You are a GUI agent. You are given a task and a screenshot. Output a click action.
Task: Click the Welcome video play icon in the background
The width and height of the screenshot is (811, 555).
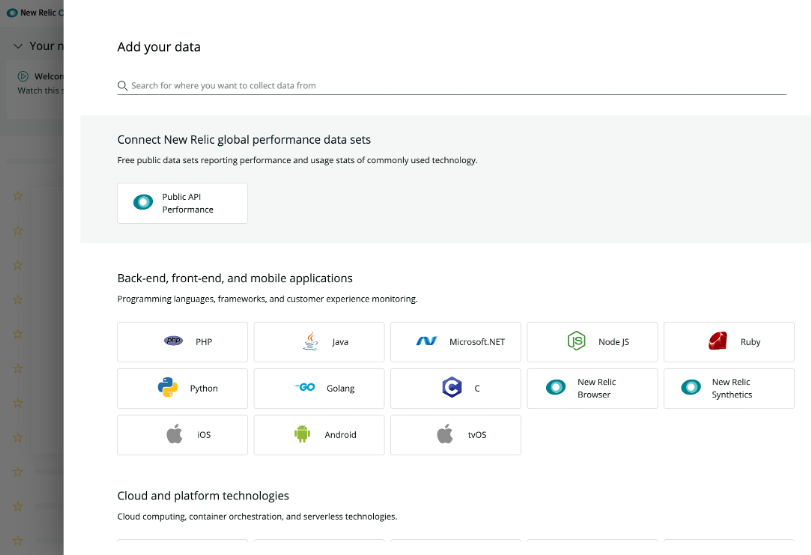(x=23, y=77)
